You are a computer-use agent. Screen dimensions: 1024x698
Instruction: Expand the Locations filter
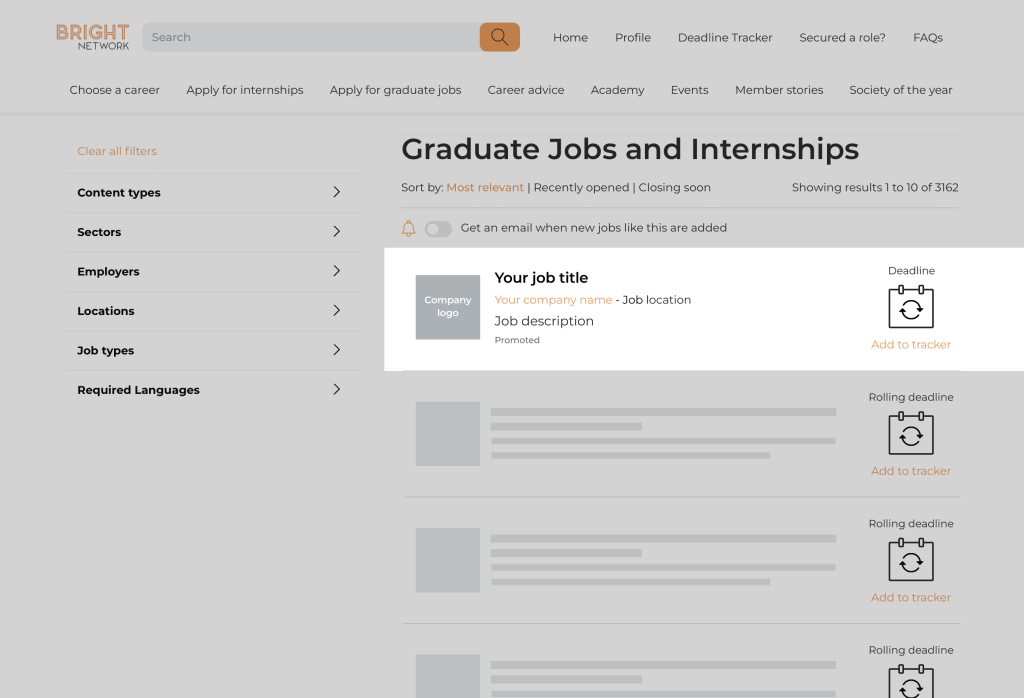click(214, 311)
